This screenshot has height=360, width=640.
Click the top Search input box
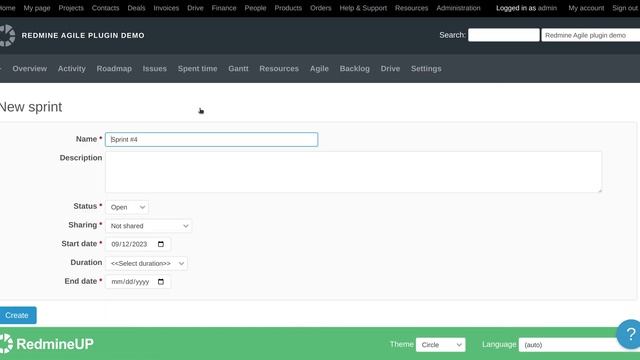[504, 35]
